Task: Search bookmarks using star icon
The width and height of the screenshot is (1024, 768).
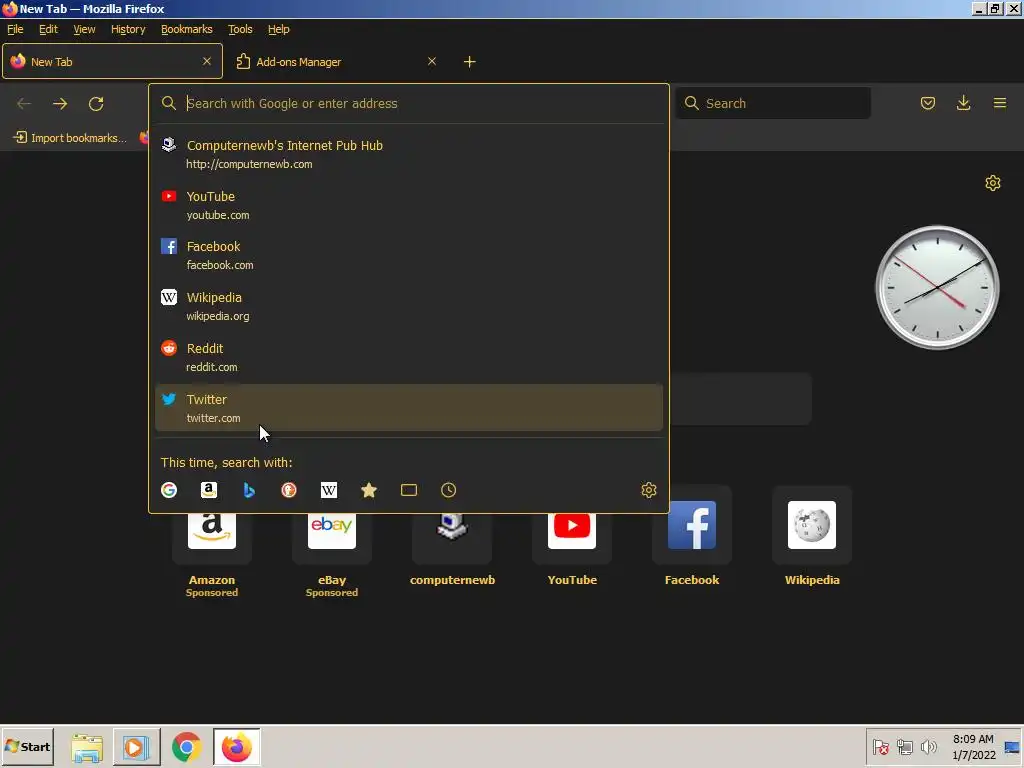Action: click(x=369, y=490)
